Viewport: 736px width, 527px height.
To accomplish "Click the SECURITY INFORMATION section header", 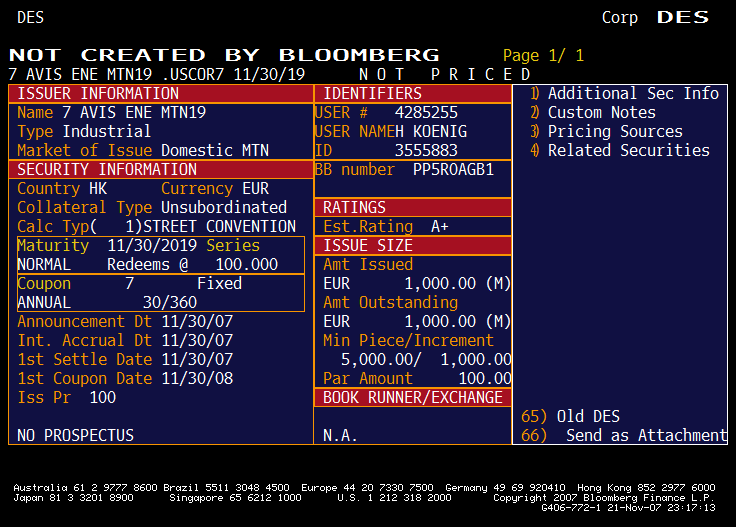I will 161,169.
